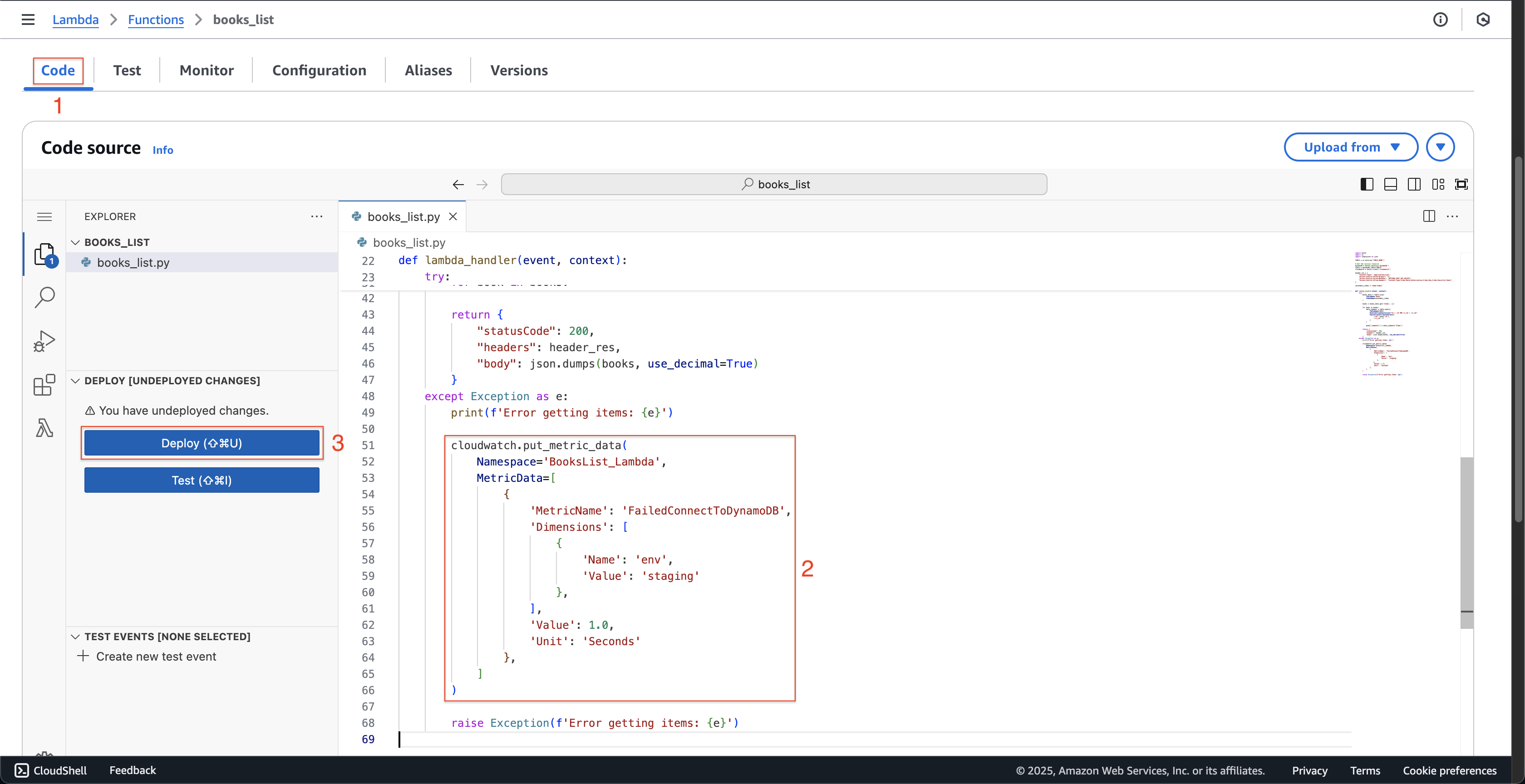
Task: Expand the DEPLOY section expander
Action: pyautogui.click(x=76, y=381)
